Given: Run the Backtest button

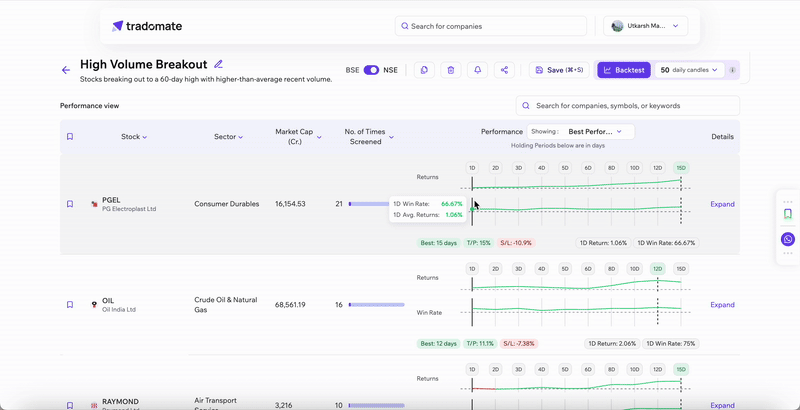Looking at the screenshot, I should point(624,70).
